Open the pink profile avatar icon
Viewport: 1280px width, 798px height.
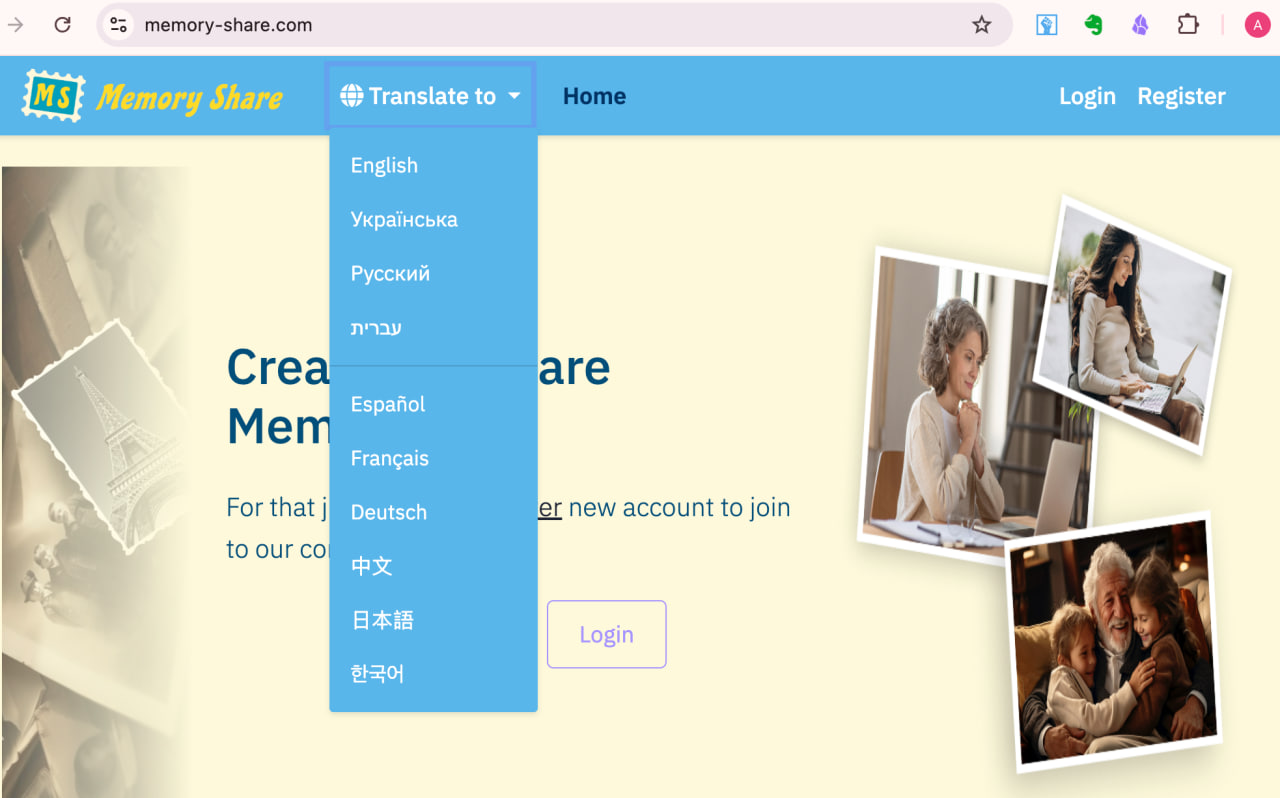tap(1256, 25)
